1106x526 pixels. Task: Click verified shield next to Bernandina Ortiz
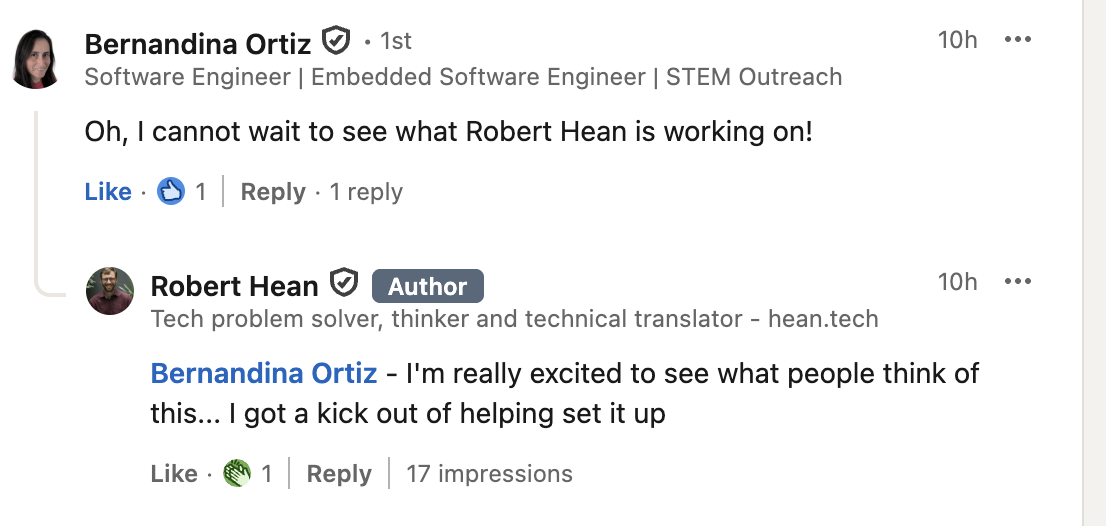pyautogui.click(x=335, y=42)
